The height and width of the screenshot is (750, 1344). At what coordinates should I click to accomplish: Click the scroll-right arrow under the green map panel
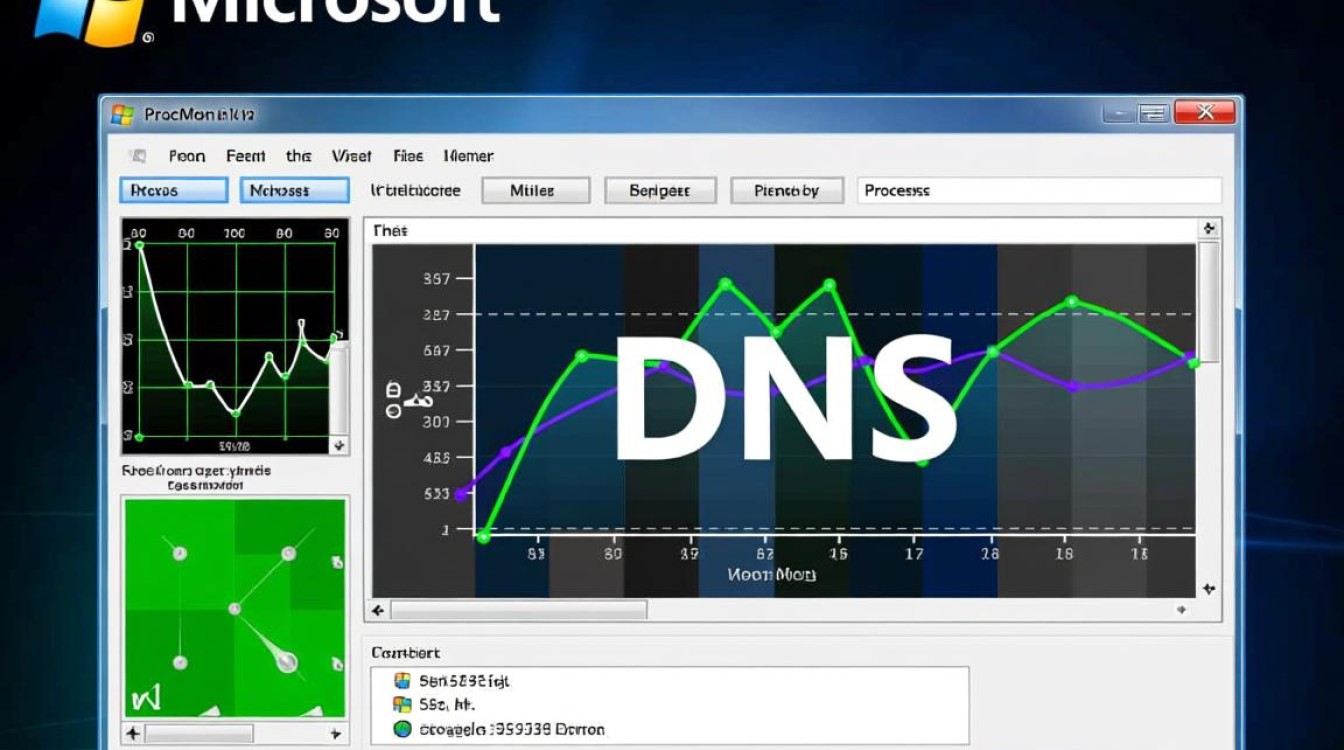click(336, 733)
